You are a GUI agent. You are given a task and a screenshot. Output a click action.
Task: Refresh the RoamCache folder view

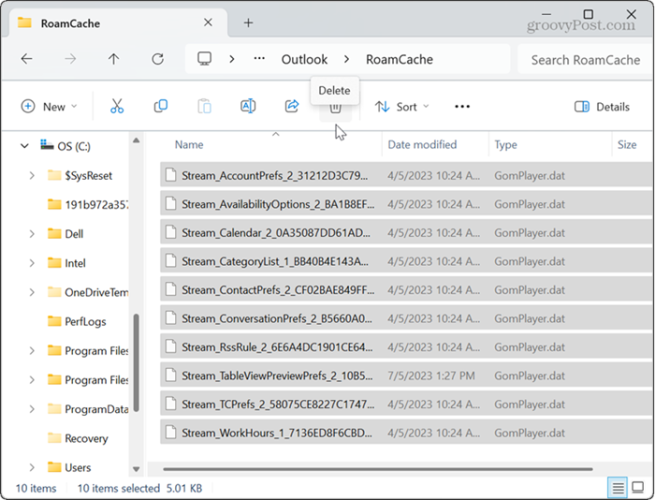(157, 59)
